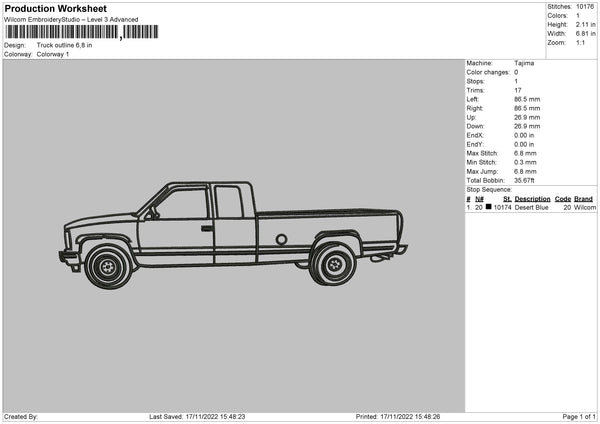The height and width of the screenshot is (424, 600).
Task: Click the Brand column header
Action: pos(583,199)
